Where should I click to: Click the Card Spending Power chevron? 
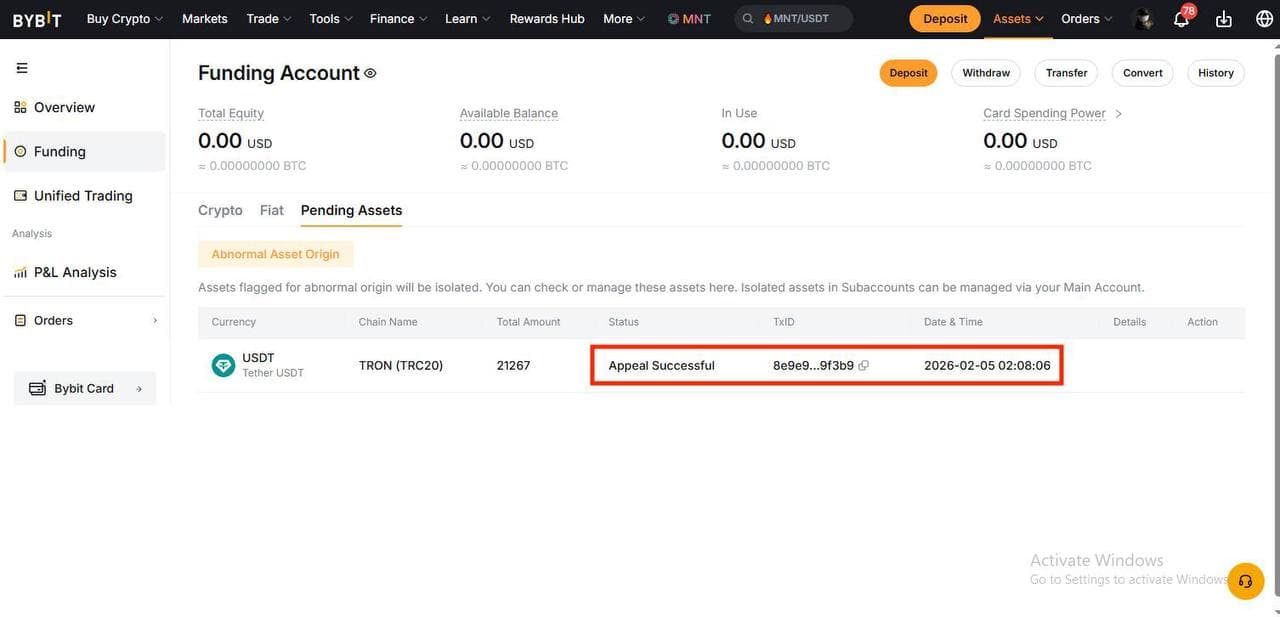pos(1118,114)
